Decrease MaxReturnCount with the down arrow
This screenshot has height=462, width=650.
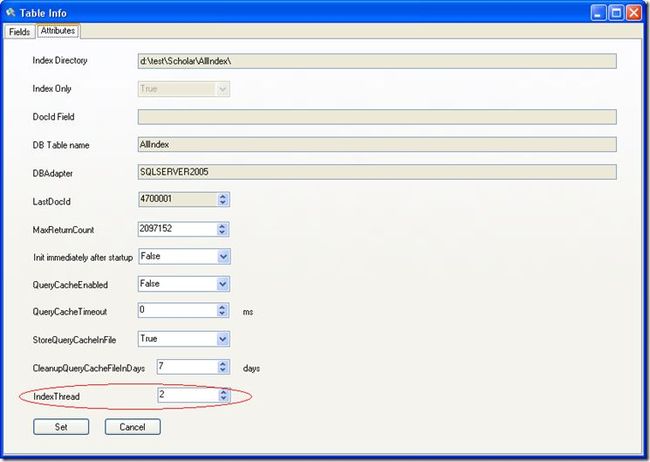tap(222, 232)
